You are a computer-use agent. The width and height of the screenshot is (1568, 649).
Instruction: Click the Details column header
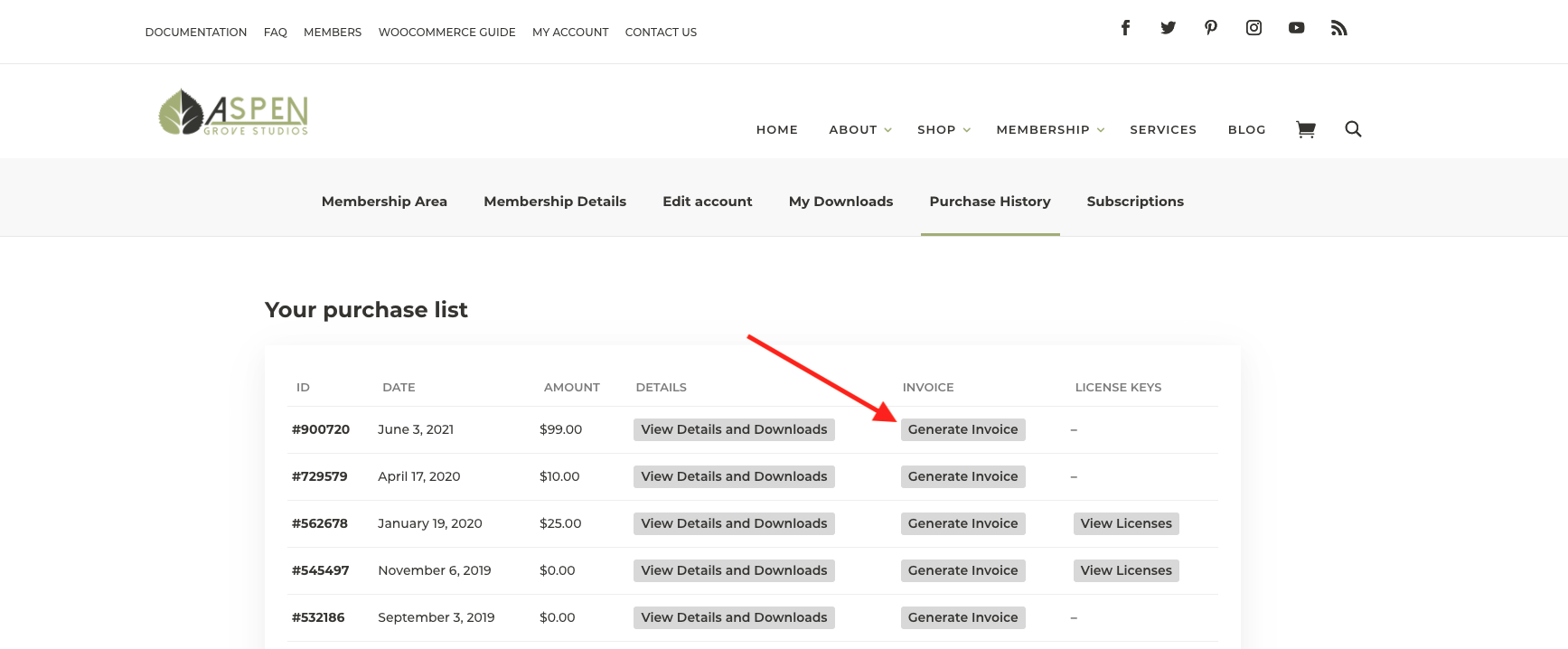662,387
